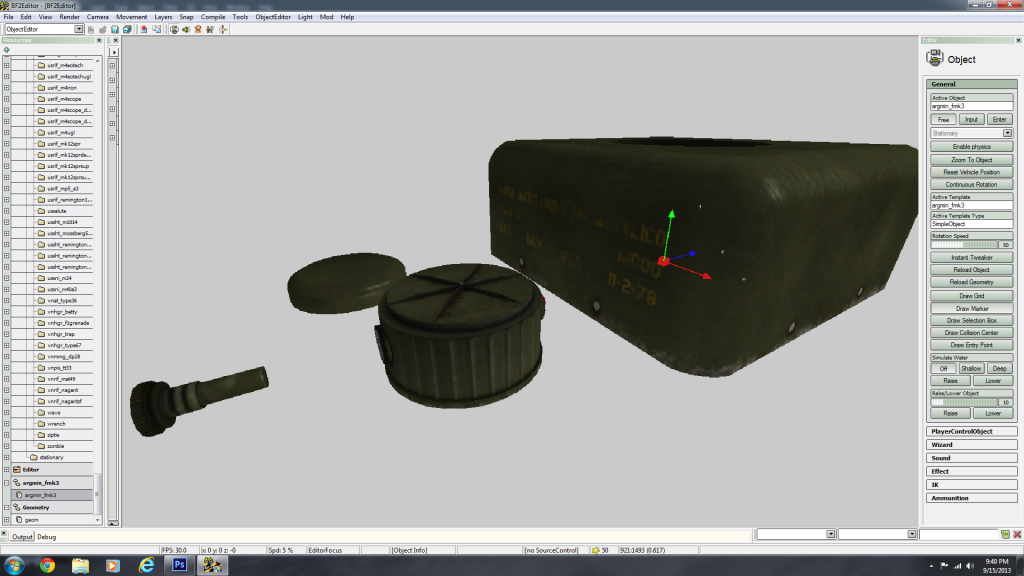
Task: Close the Resources panel with its X icon
Action: pos(98,40)
